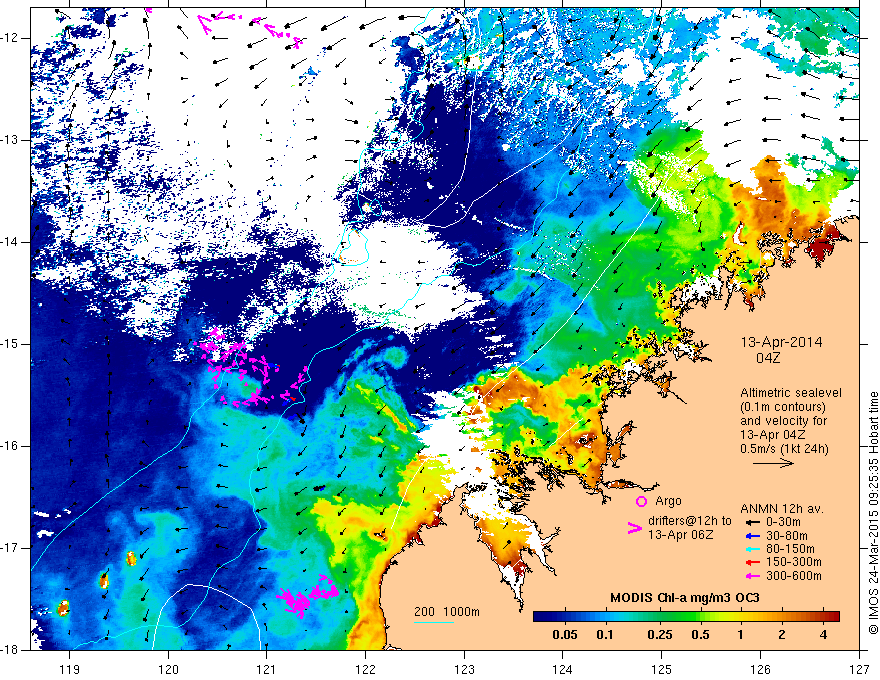The height and width of the screenshot is (680, 880).
Task: Click the longitude label 126
Action: pos(760,669)
